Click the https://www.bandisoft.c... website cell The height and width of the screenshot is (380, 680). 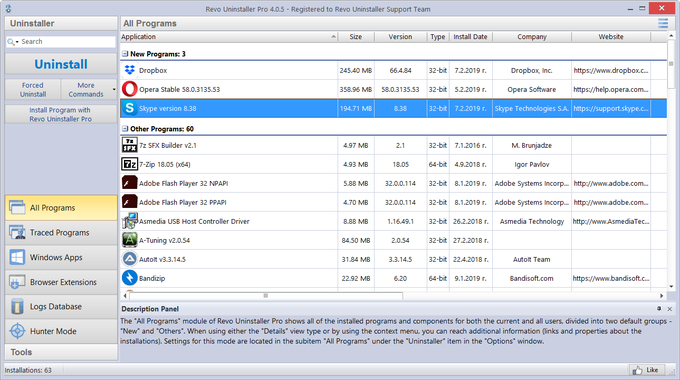click(x=611, y=278)
